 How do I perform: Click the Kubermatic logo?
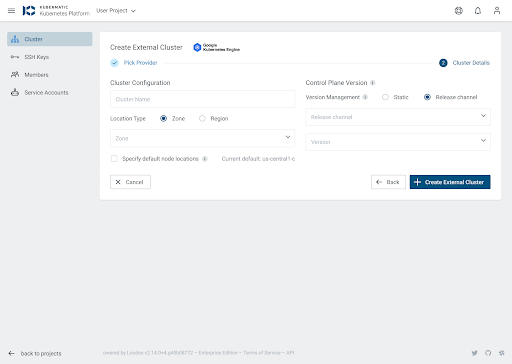[x=56, y=11]
